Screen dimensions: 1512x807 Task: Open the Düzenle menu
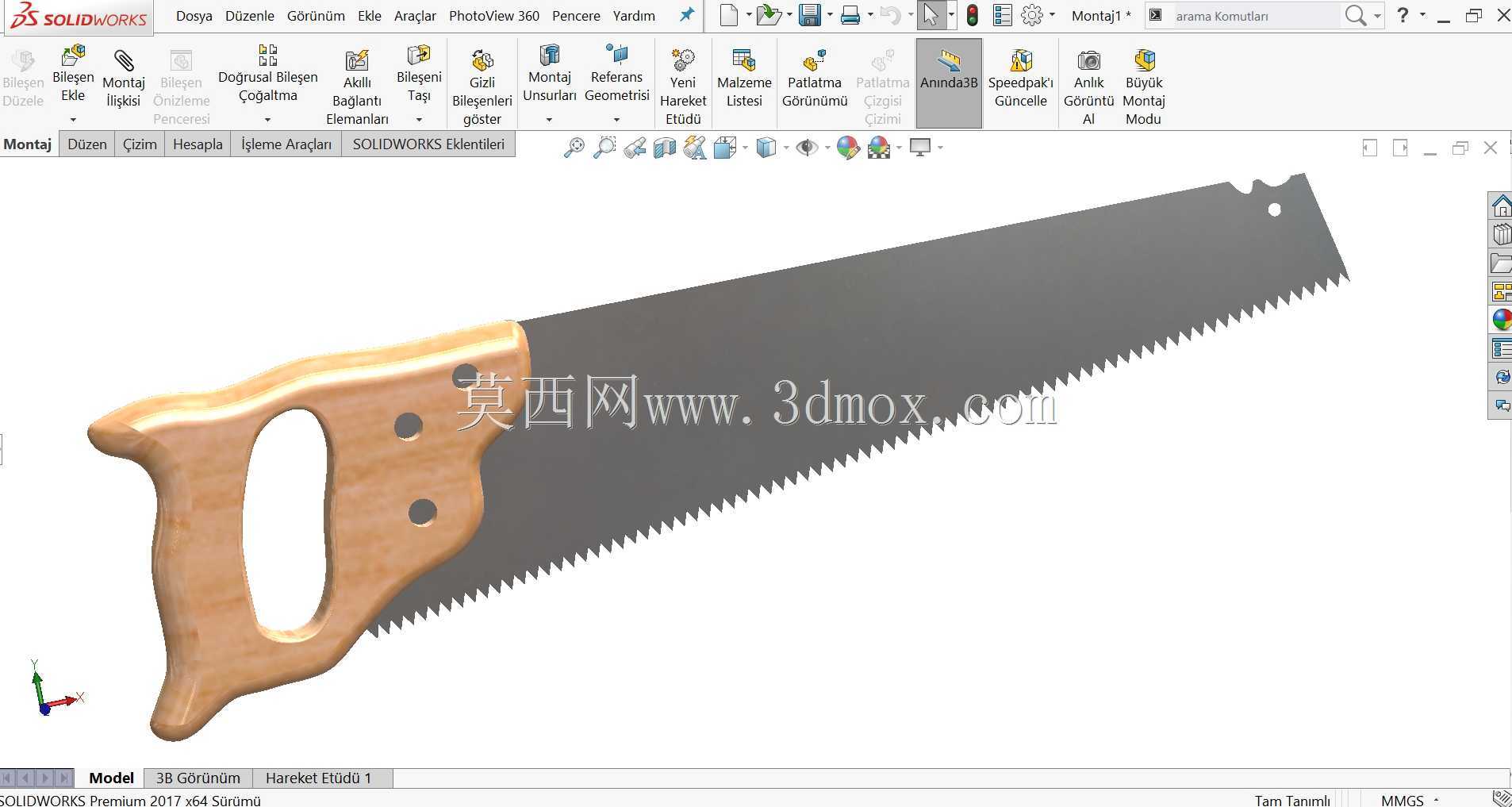[x=250, y=16]
